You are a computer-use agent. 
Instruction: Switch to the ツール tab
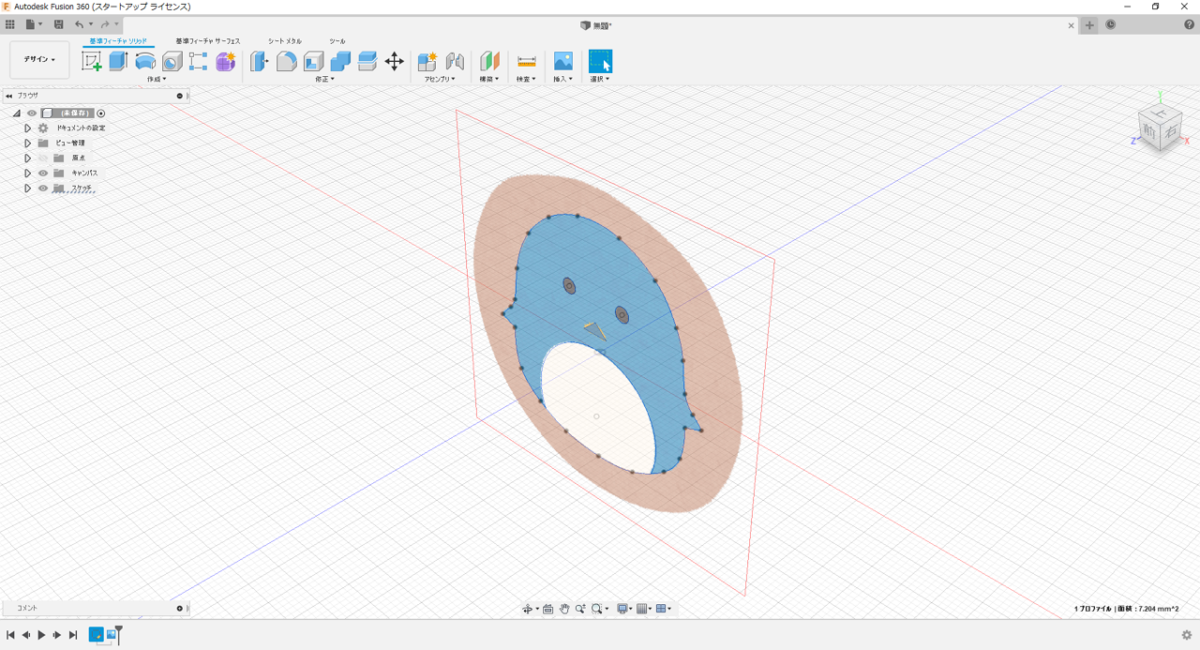[338, 41]
